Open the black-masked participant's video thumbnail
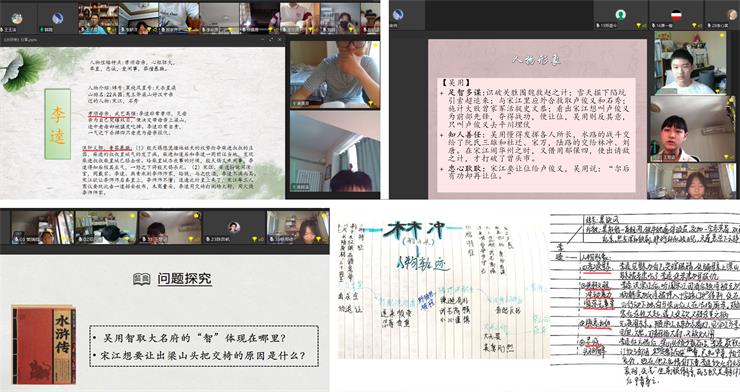The height and width of the screenshot is (392, 740). [340, 19]
